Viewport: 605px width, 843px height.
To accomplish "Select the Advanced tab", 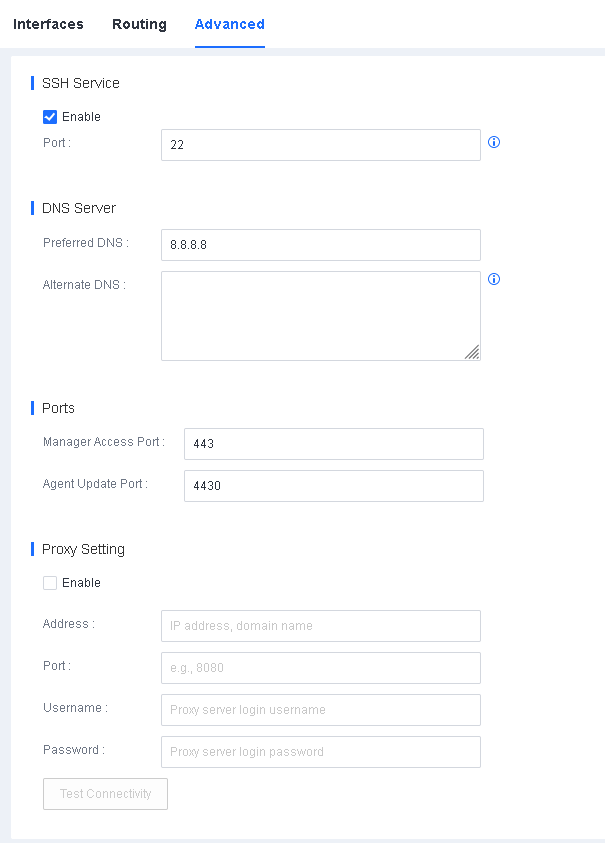I will click(x=229, y=24).
